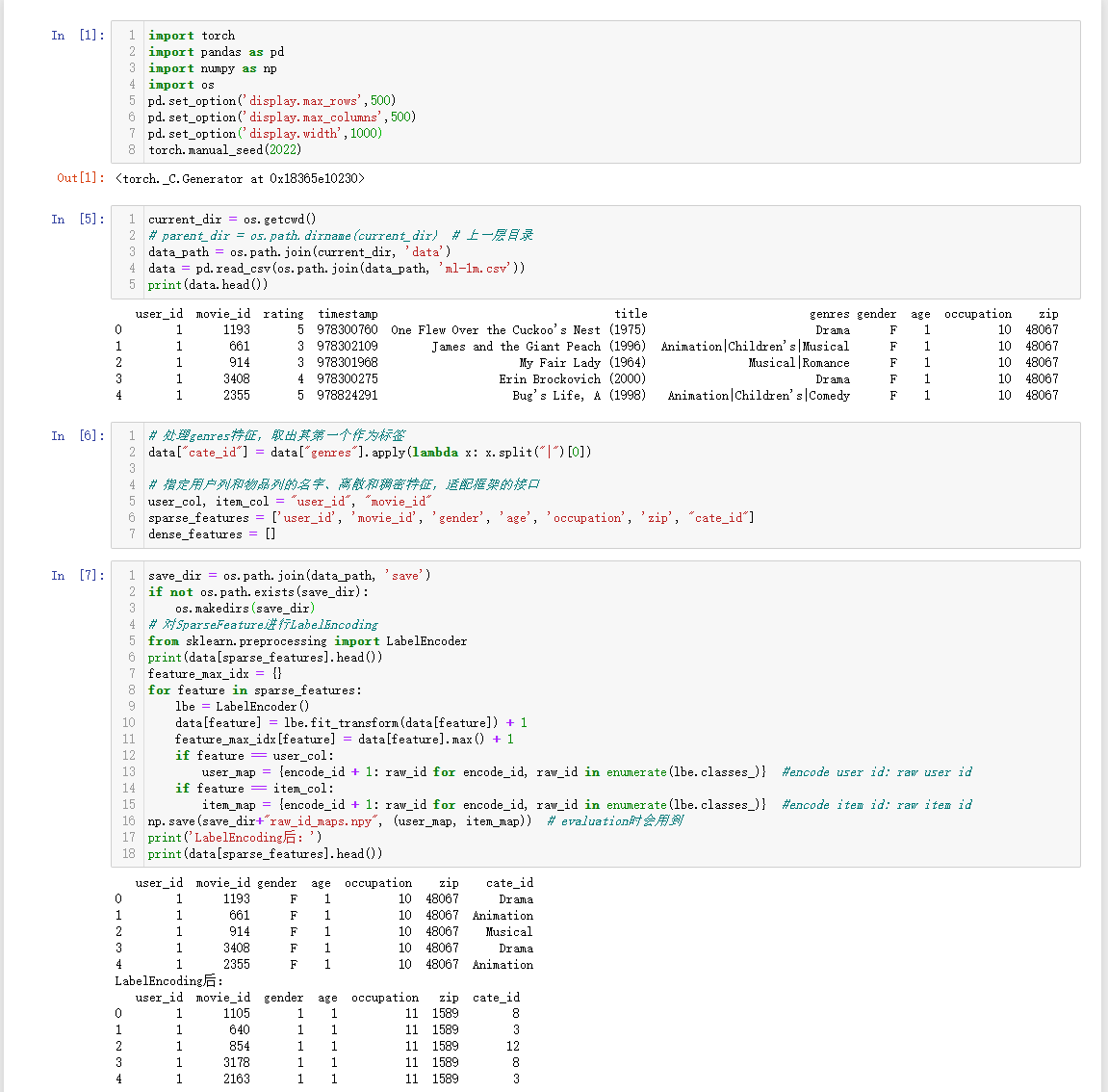The height and width of the screenshot is (1092, 1108).
Task: Click the 'cate_id' header in first output table
Action: point(509,883)
